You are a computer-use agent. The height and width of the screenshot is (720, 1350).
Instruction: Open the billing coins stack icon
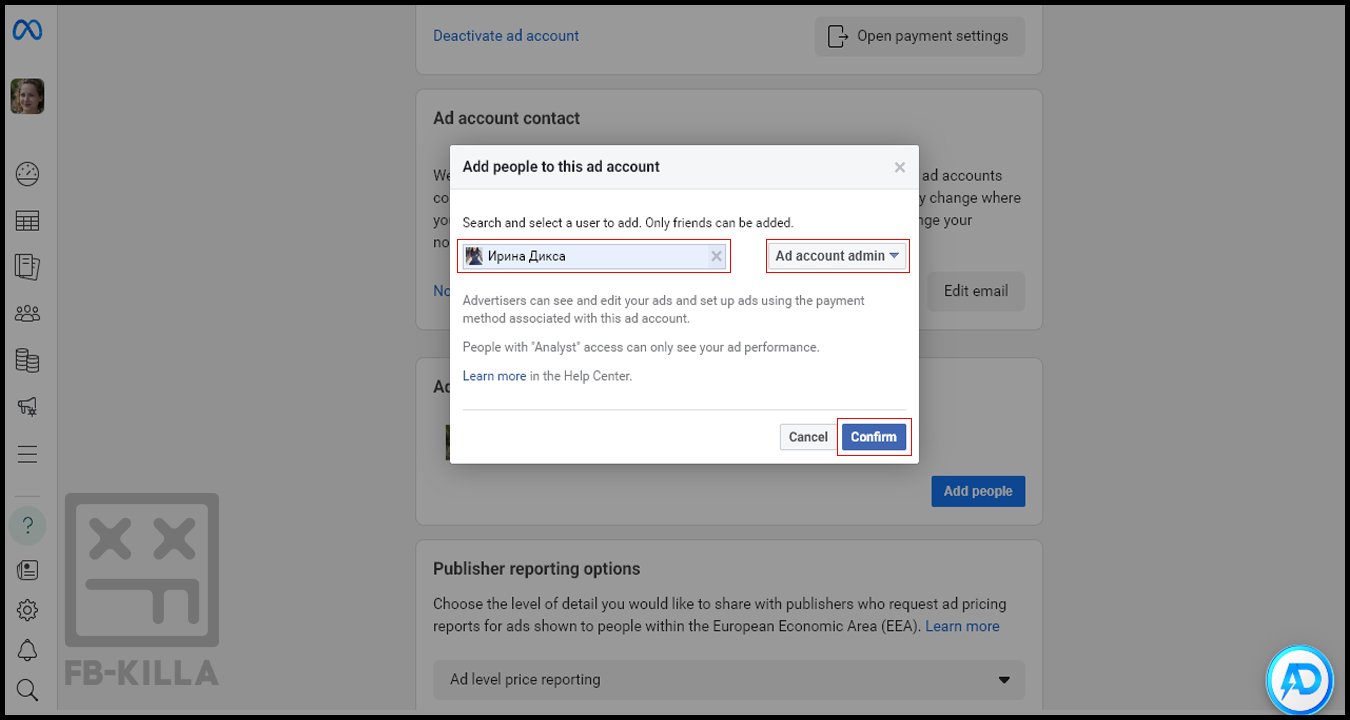[27, 360]
